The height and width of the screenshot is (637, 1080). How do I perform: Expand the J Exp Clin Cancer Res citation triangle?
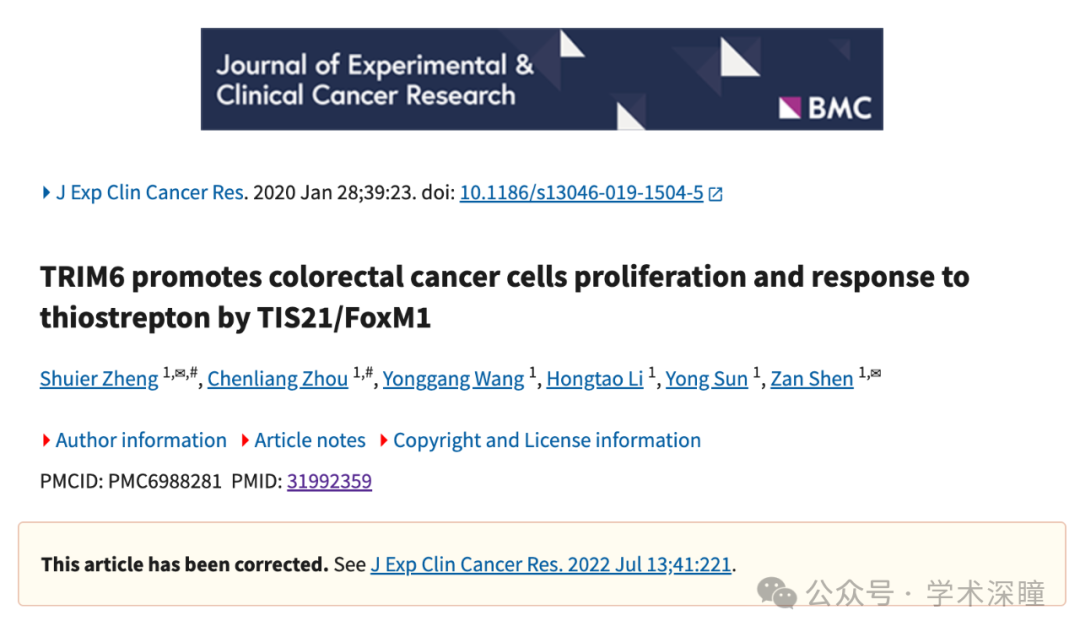coord(46,193)
